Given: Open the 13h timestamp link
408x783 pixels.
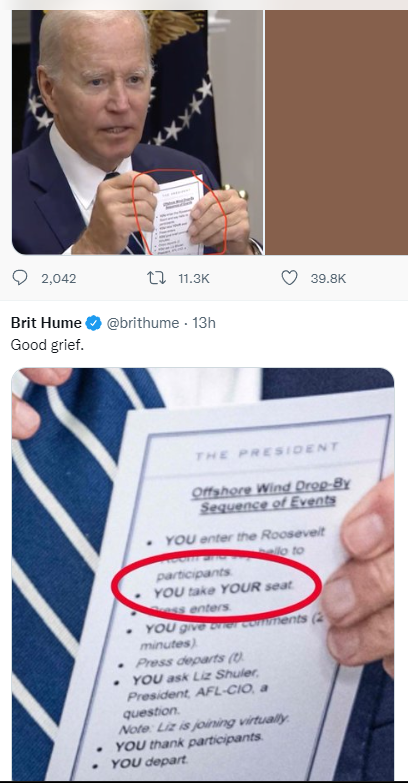Looking at the screenshot, I should [204, 323].
